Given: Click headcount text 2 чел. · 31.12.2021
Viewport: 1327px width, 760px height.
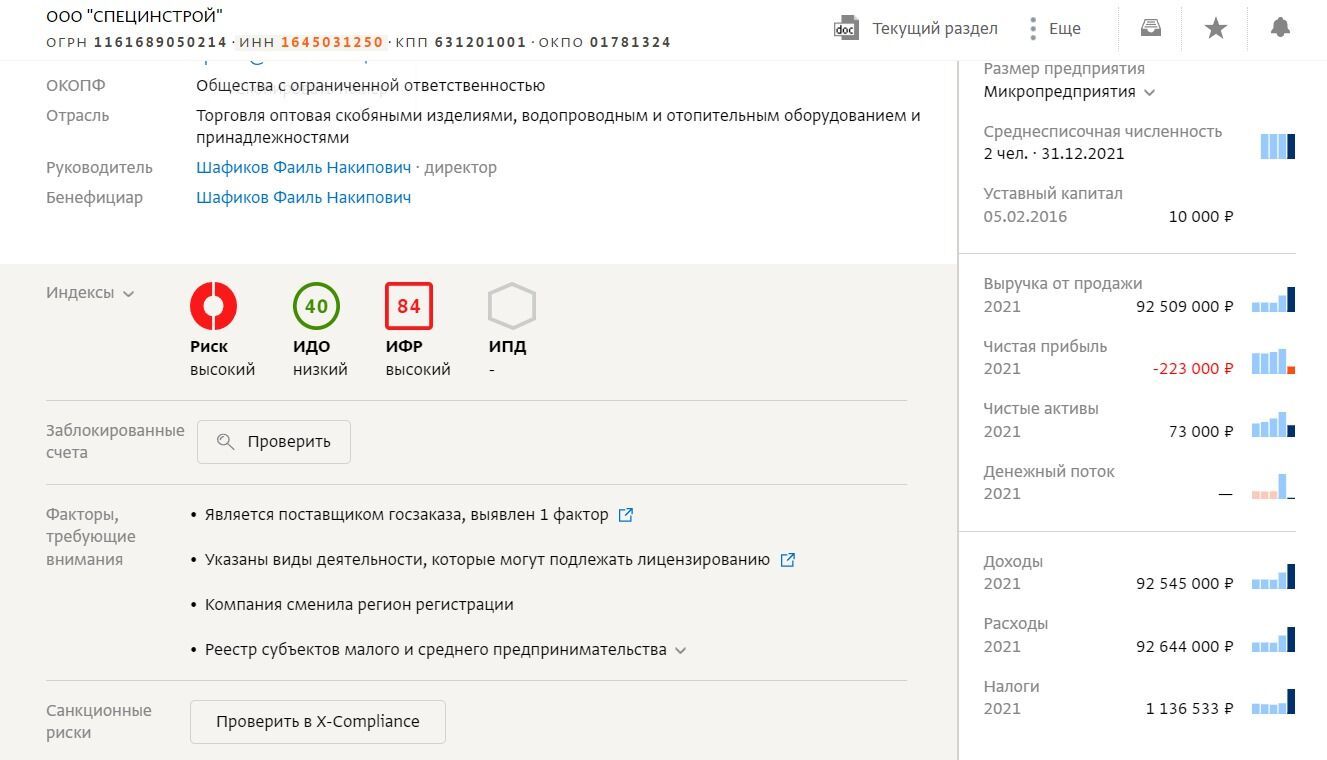Looking at the screenshot, I should [x=1054, y=154].
